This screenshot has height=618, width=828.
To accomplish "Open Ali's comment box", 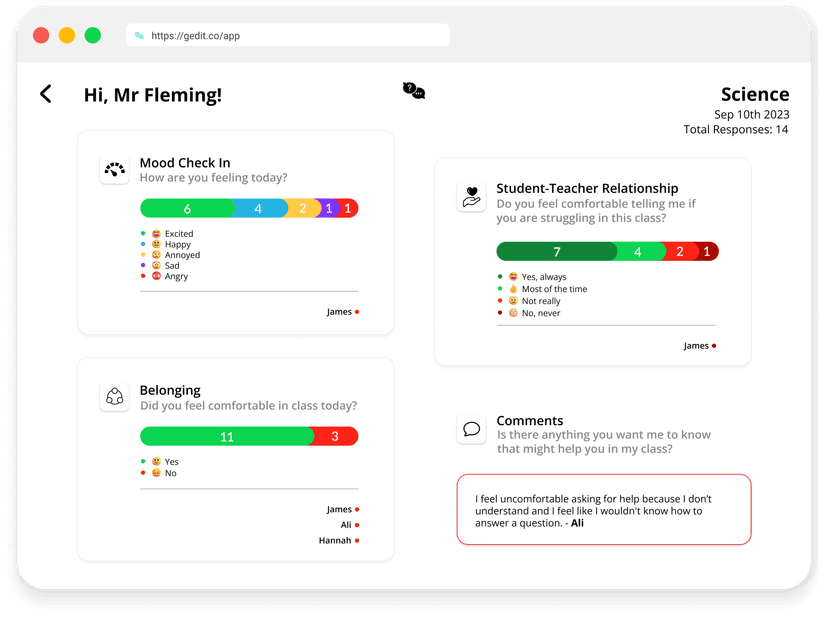I will point(603,509).
